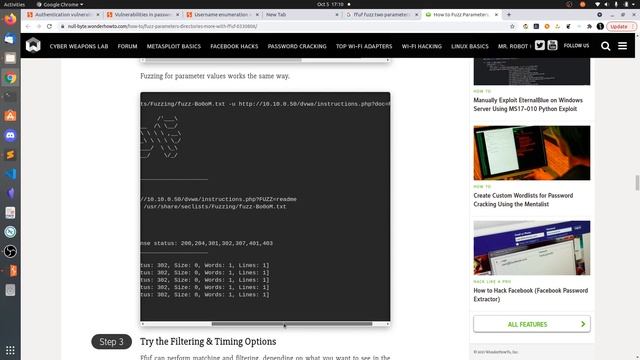Click the Chrome Update button

click(621, 26)
